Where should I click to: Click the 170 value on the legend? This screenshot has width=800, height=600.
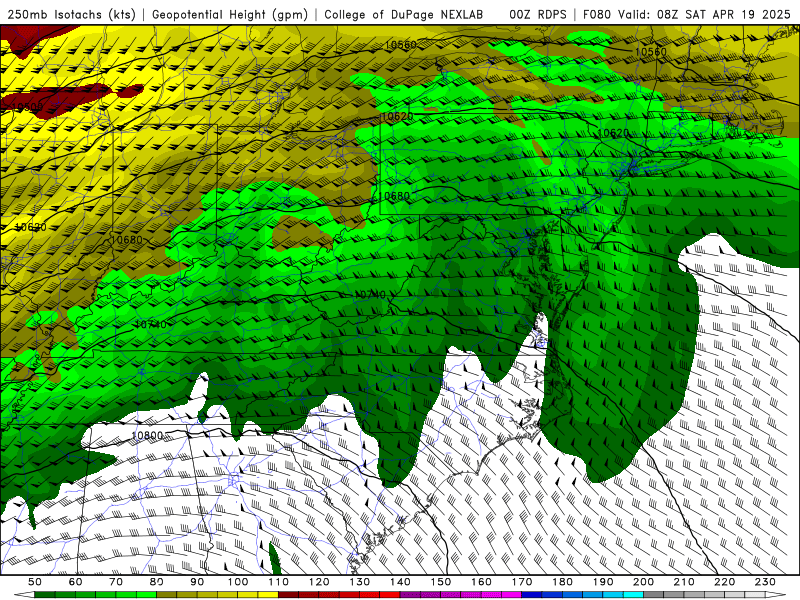point(522,582)
